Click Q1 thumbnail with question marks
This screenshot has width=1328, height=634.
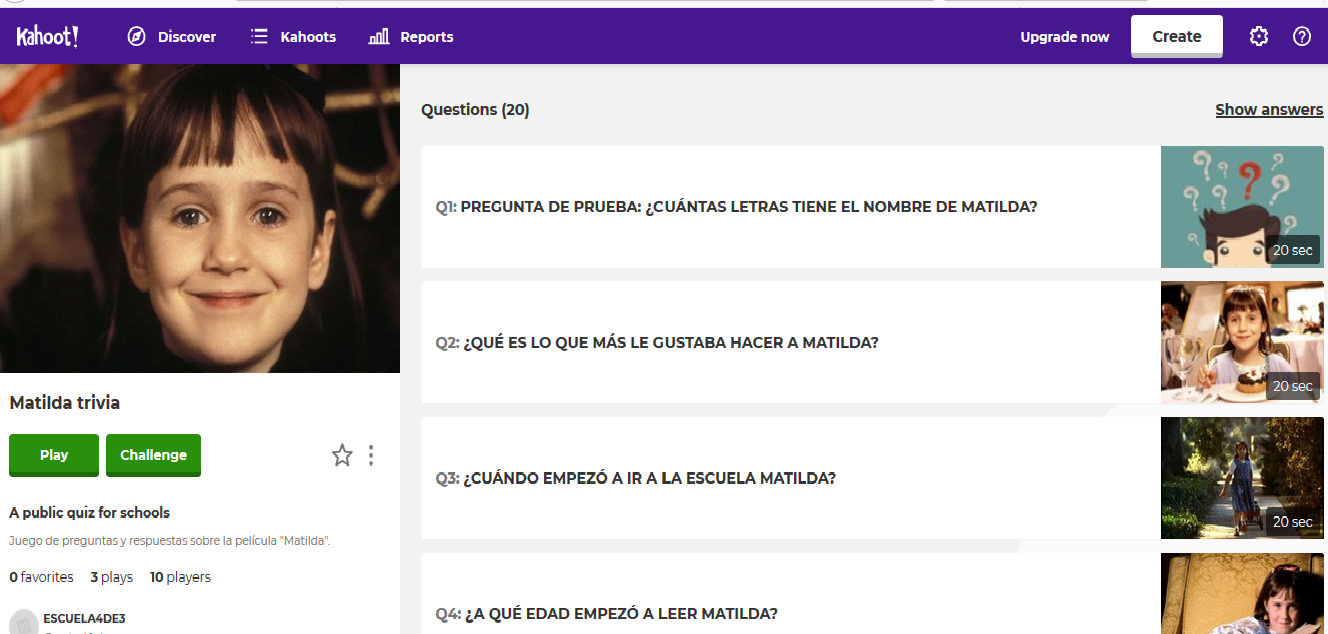pos(1242,207)
